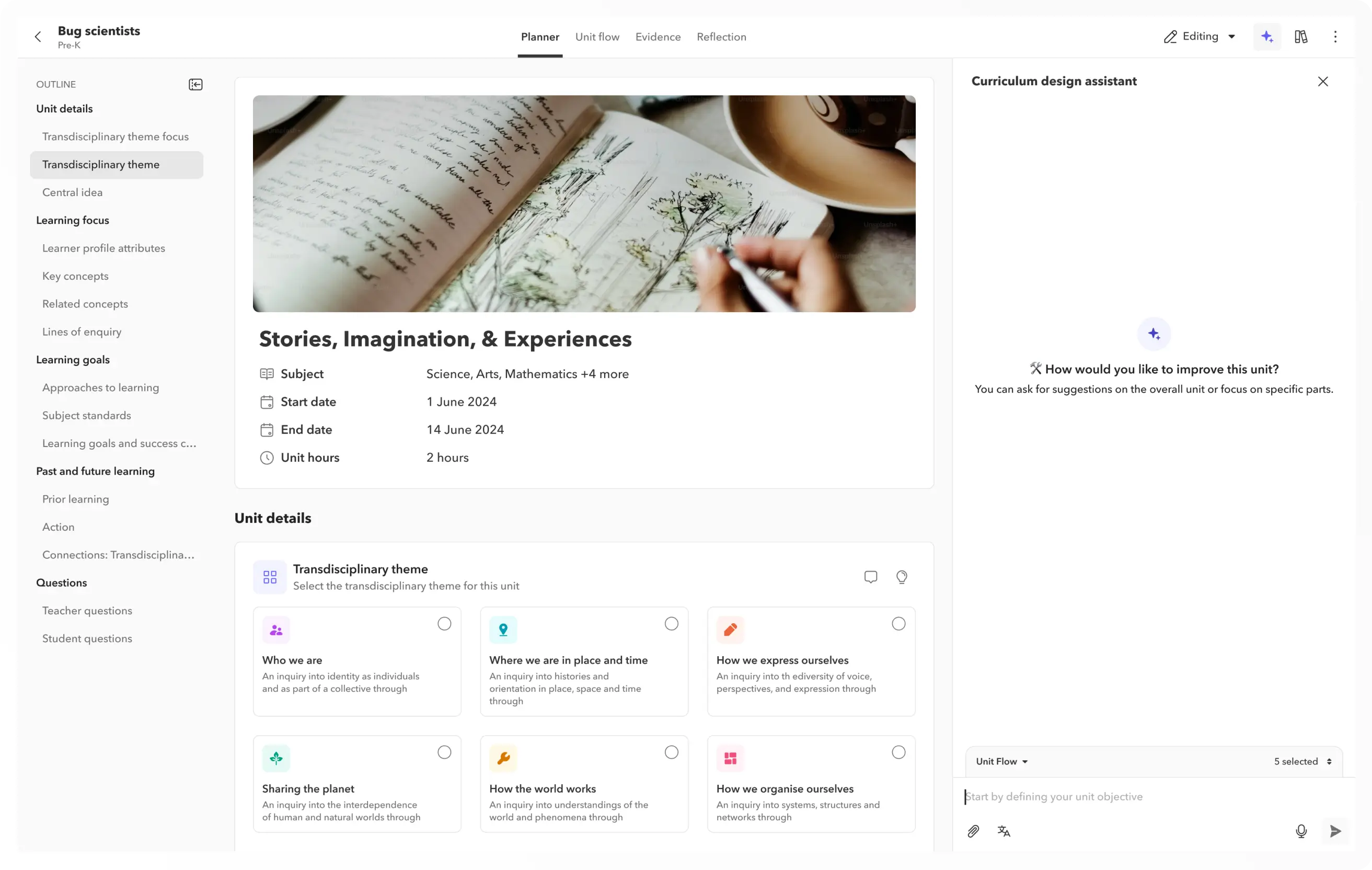
Task: Navigate back using the back arrow
Action: tap(38, 37)
